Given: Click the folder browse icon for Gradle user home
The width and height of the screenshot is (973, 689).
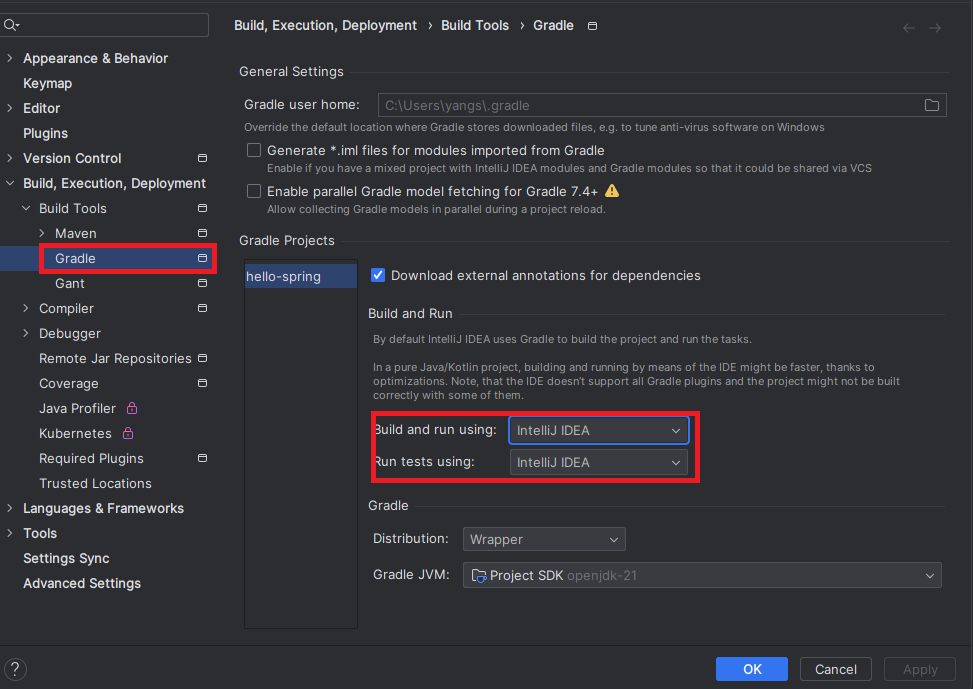Looking at the screenshot, I should pos(931,105).
